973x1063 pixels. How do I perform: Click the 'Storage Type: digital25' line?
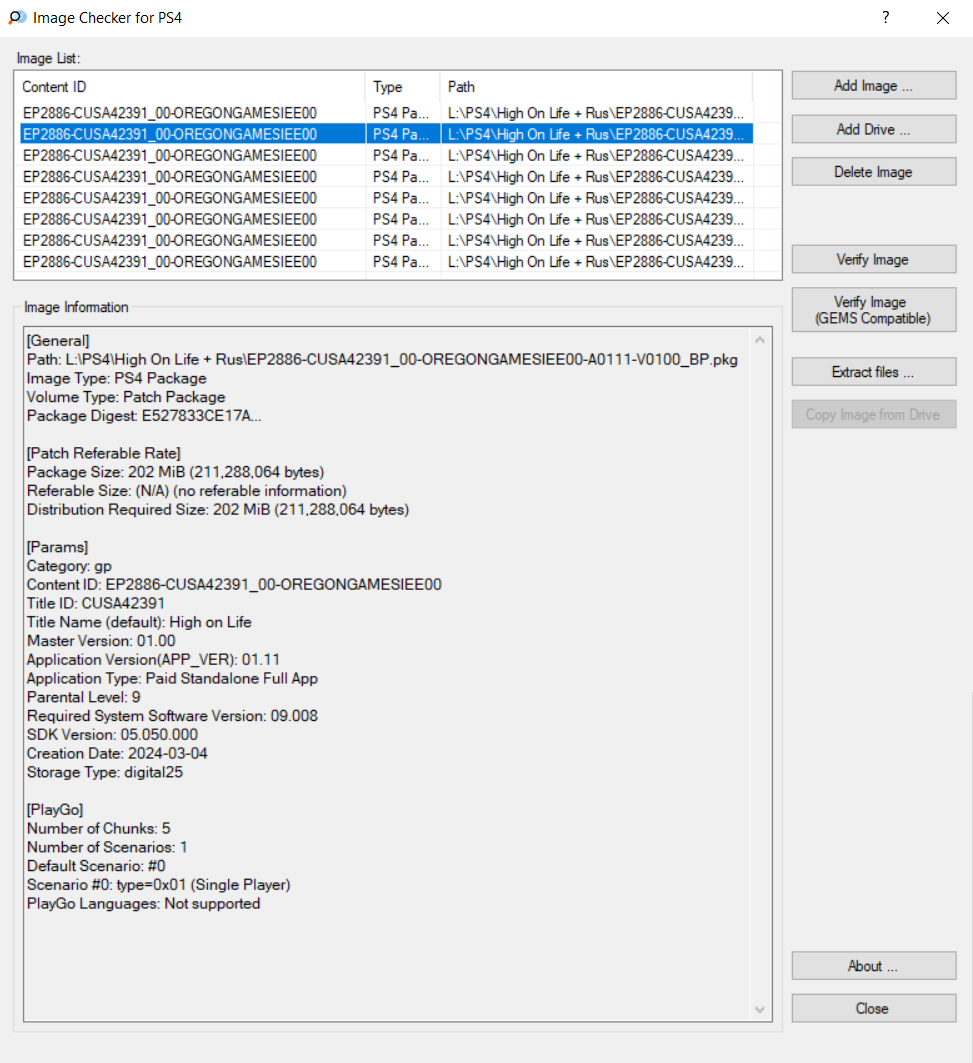coord(105,772)
